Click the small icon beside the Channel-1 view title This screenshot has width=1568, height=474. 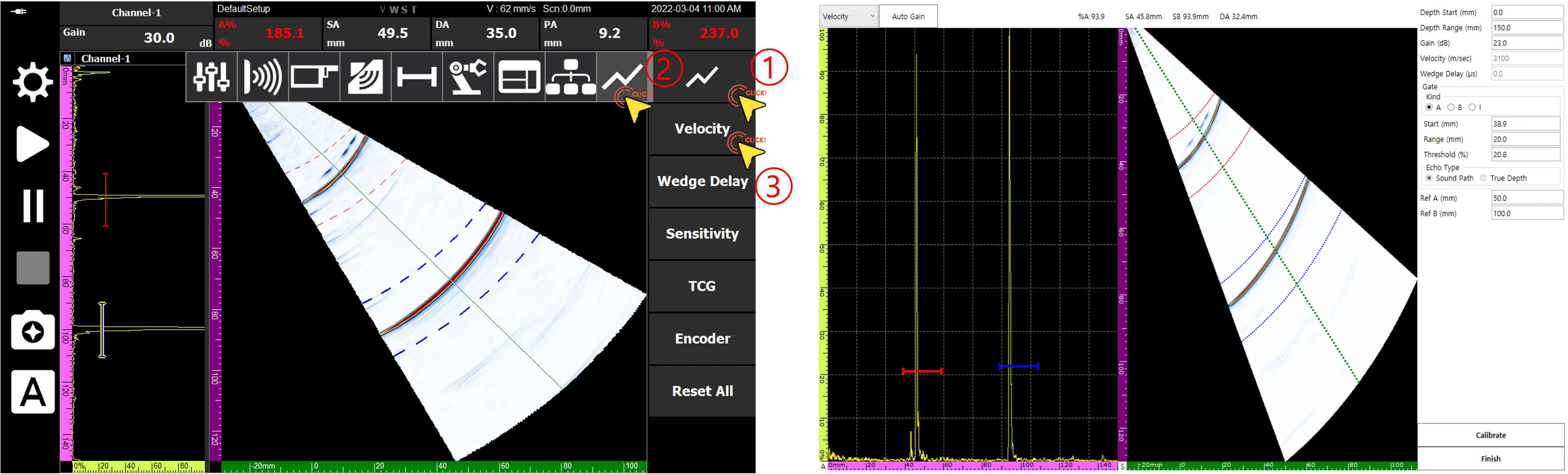68,59
